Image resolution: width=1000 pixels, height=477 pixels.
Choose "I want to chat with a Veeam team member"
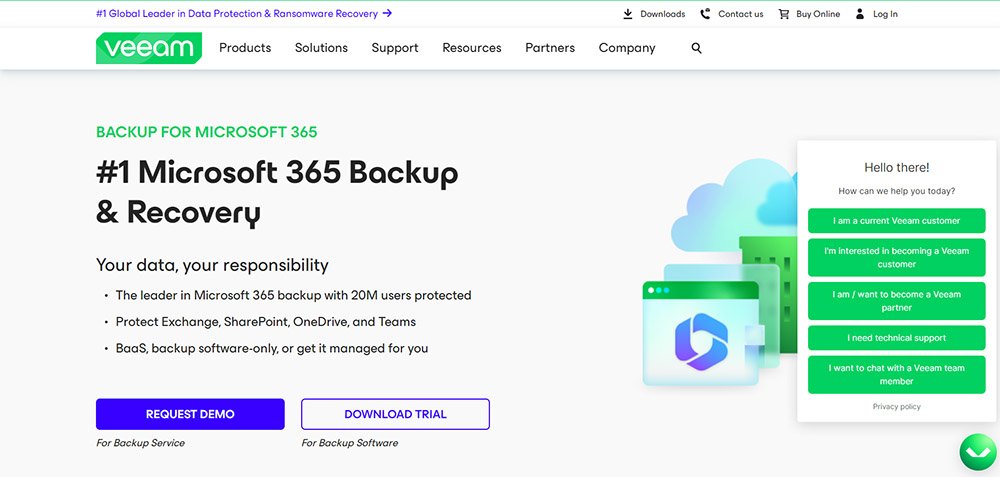(896, 374)
